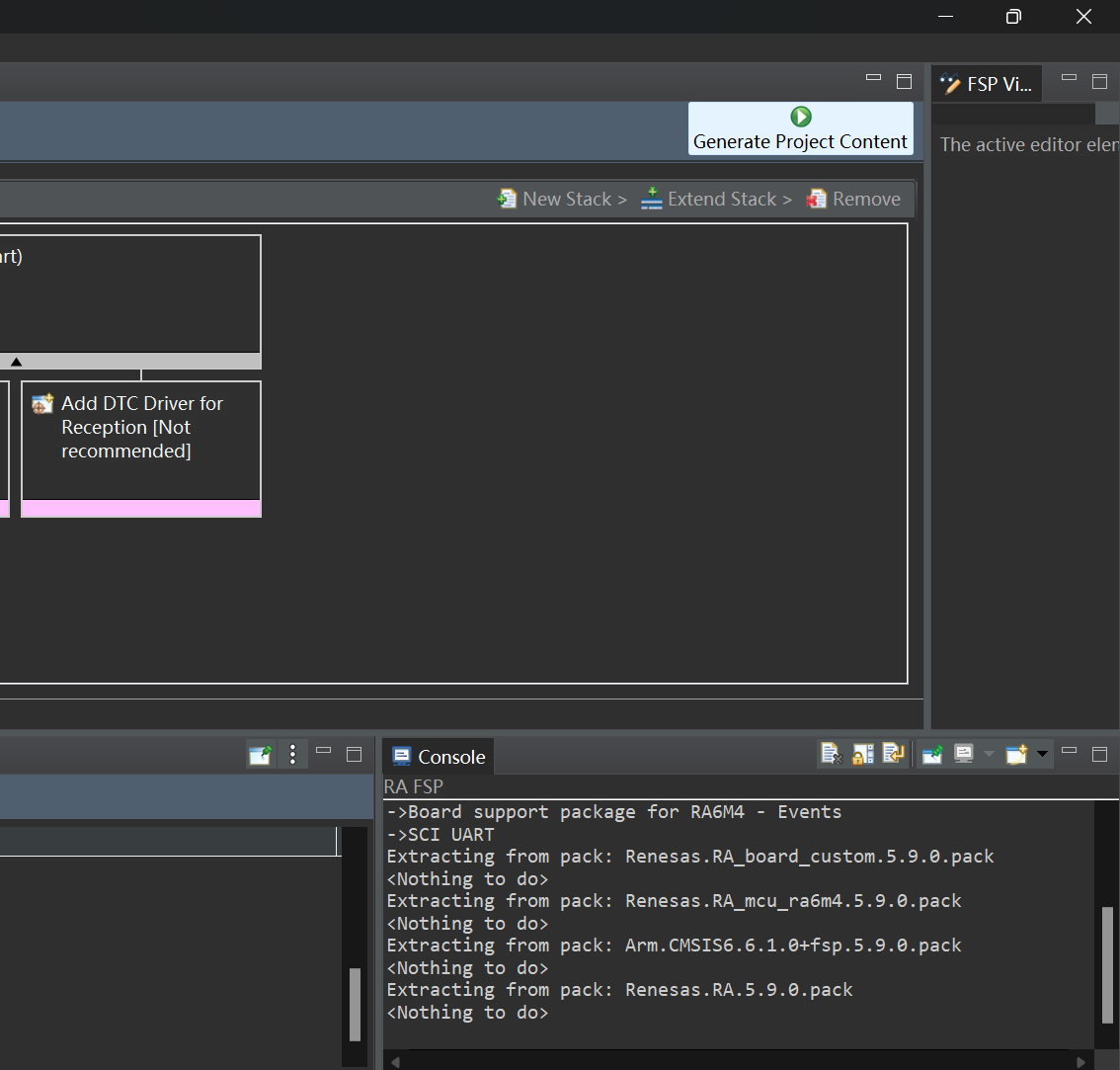Open the New Stack menu
1120x1070 pixels.
(561, 199)
